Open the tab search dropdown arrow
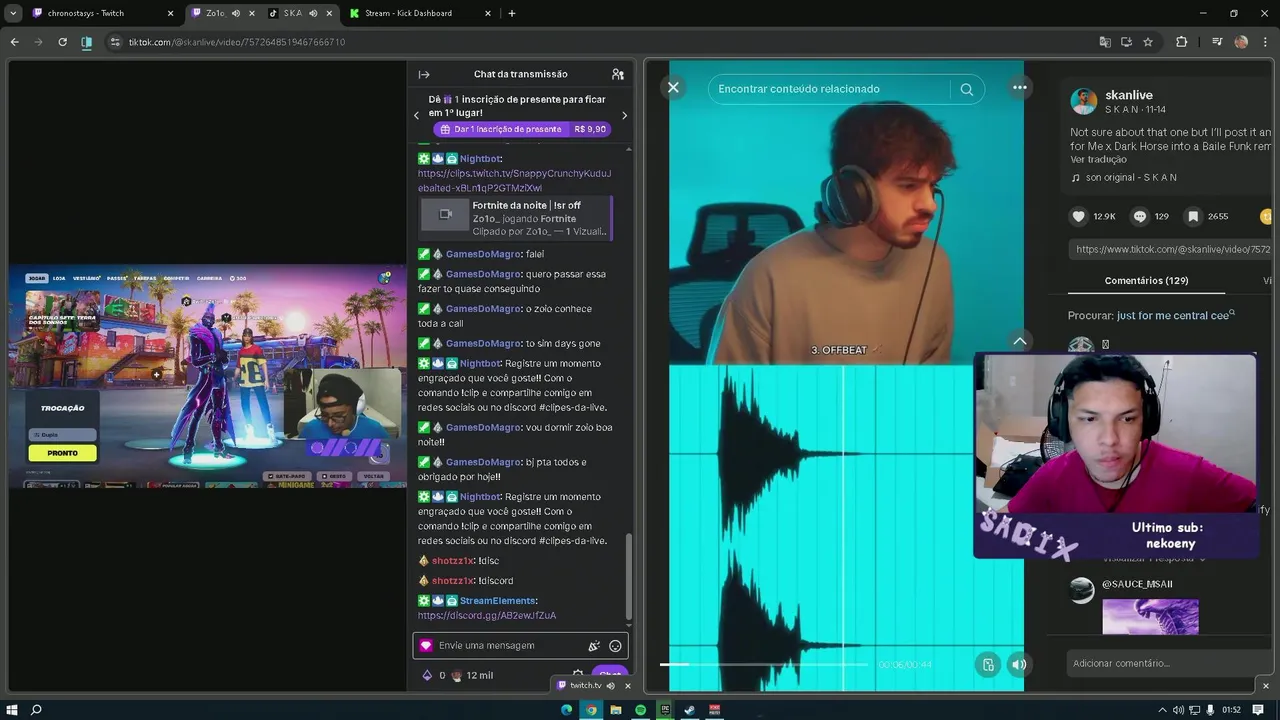The height and width of the screenshot is (720, 1280). 12,13
